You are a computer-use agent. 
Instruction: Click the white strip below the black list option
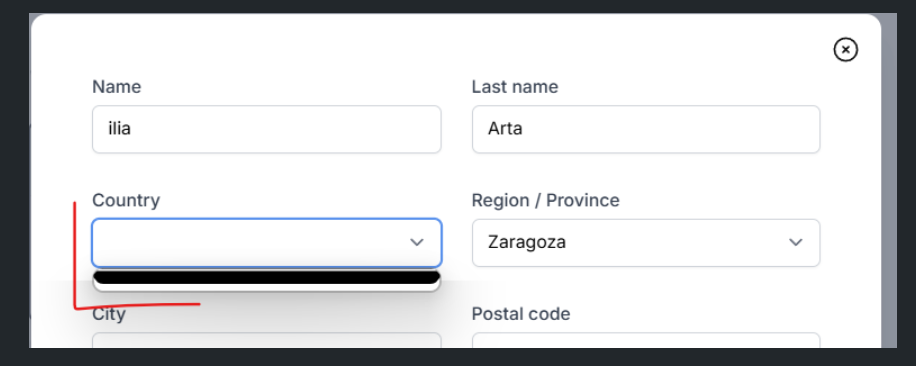(x=266, y=288)
